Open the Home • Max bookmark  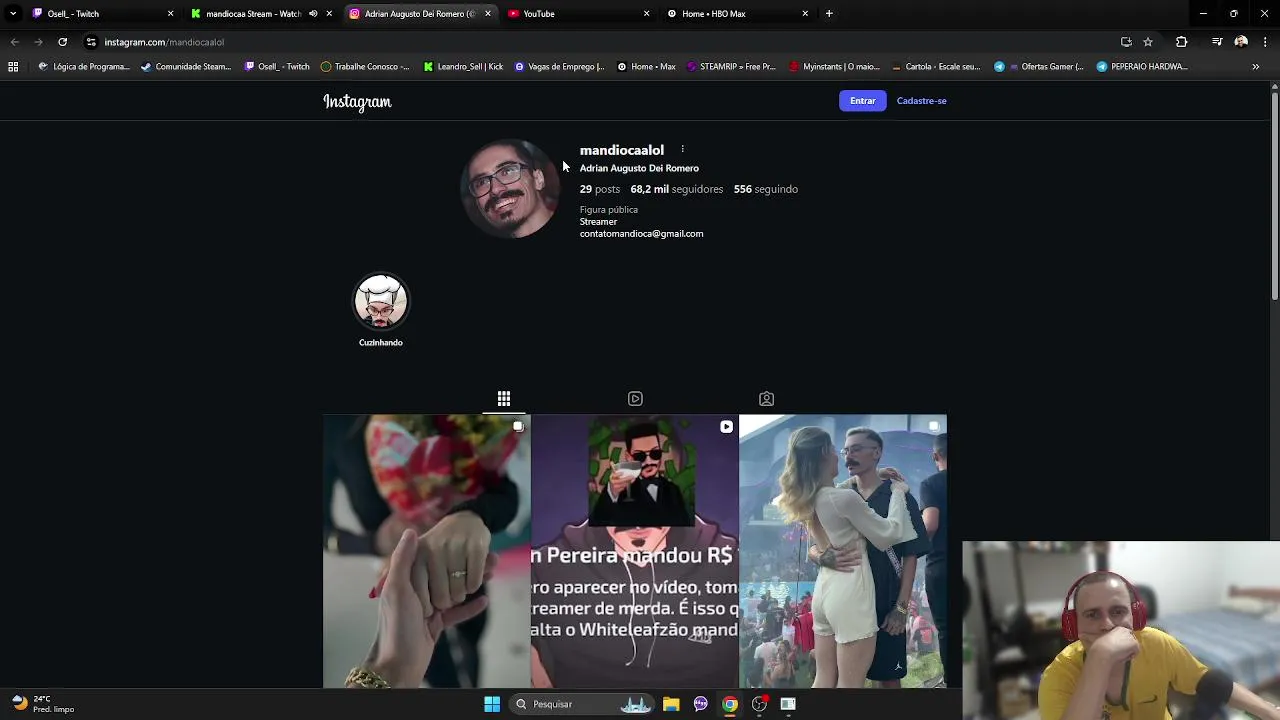[646, 67]
